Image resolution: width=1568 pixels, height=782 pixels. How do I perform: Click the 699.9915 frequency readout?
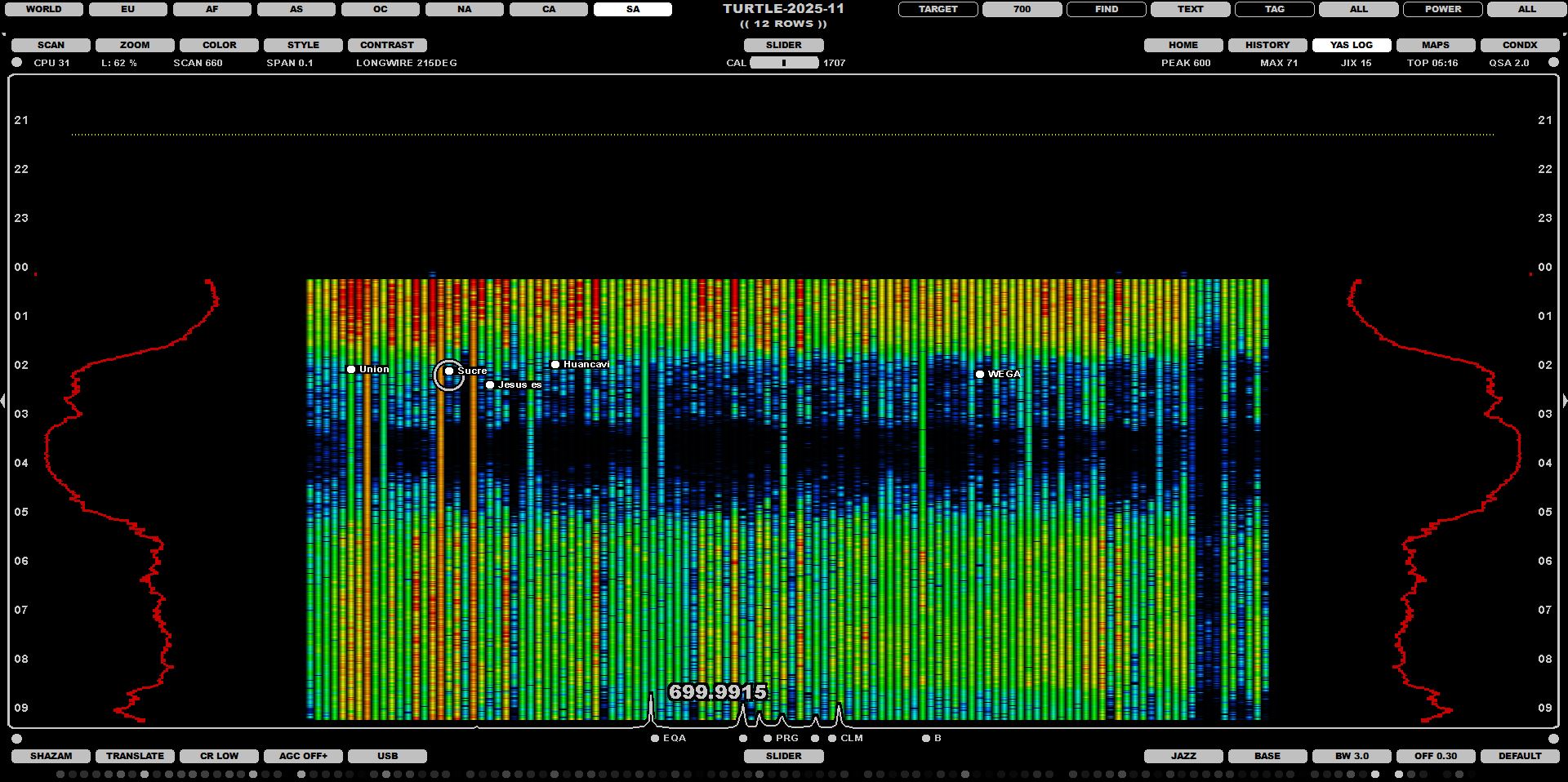[x=718, y=692]
